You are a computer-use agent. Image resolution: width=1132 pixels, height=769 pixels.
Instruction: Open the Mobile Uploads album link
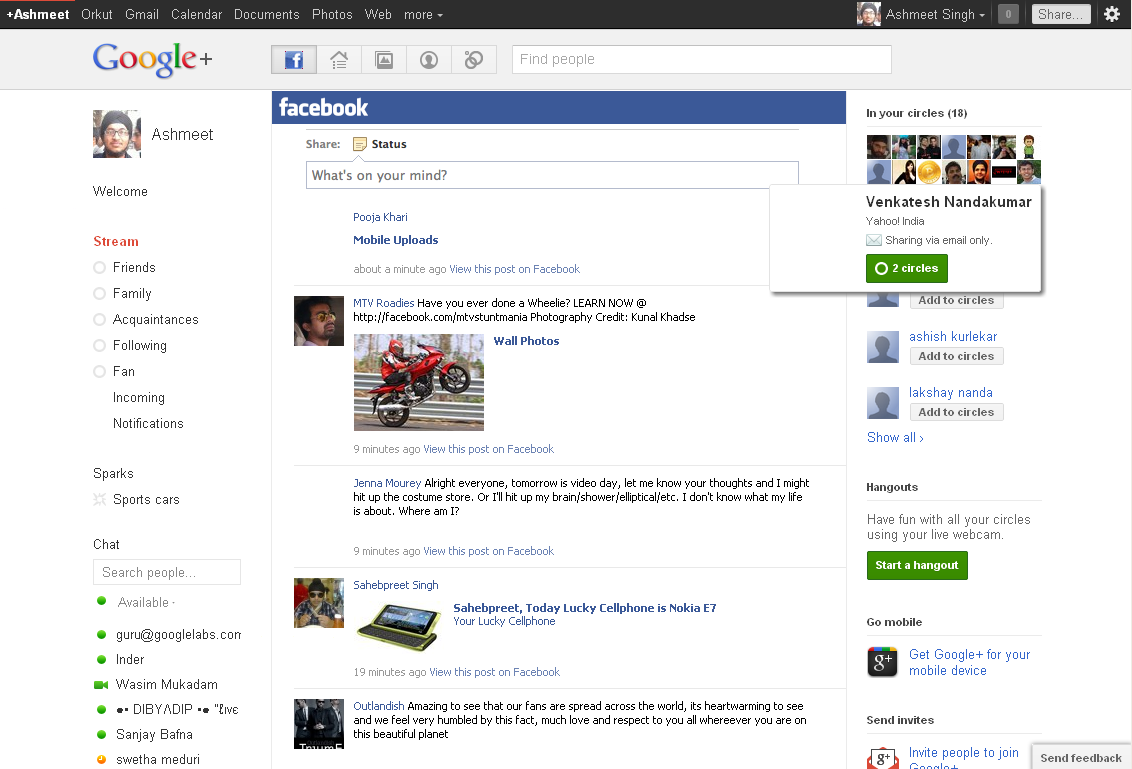[396, 240]
